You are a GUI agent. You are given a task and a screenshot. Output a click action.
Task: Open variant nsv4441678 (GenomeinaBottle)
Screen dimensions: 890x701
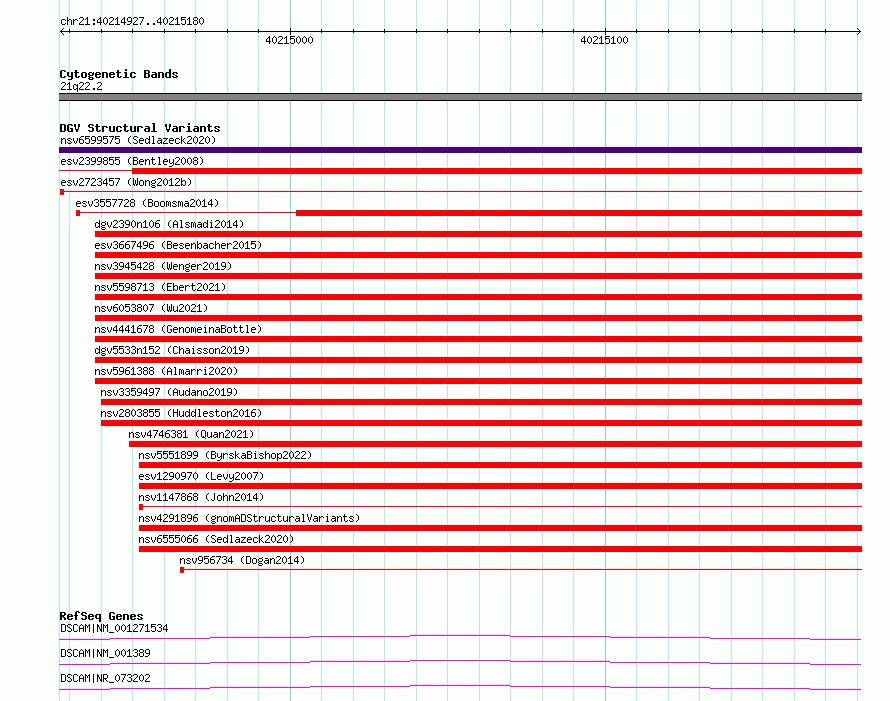(x=178, y=329)
